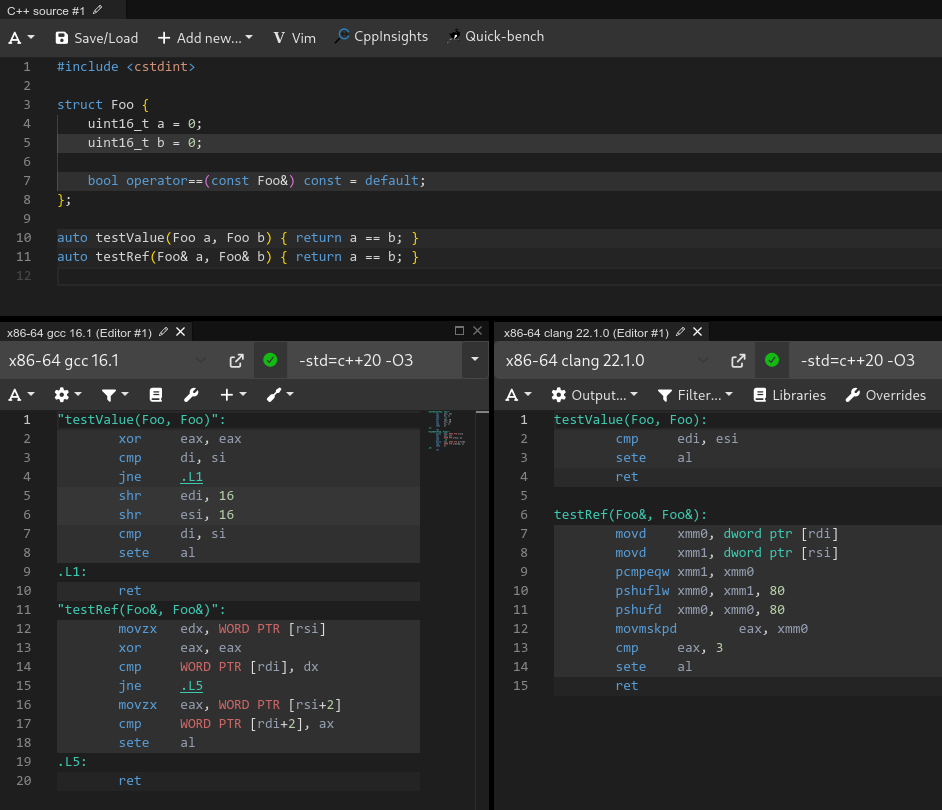Open clang compiler in popout window
This screenshot has width=942, height=810.
coord(738,361)
